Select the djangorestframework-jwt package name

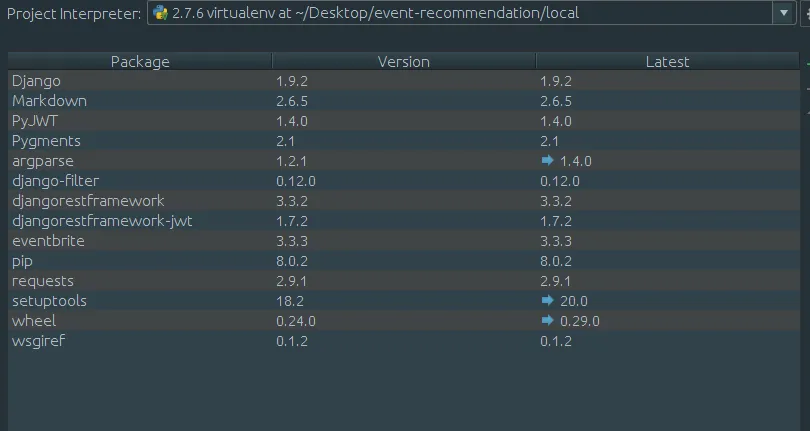click(x=102, y=221)
